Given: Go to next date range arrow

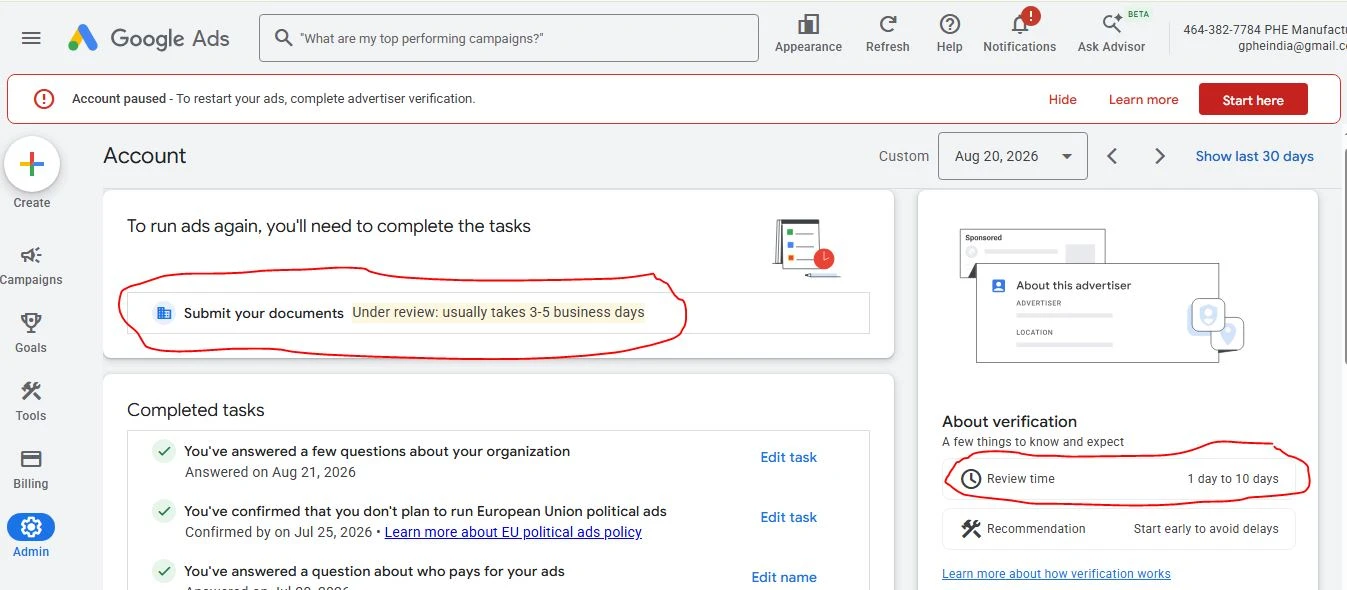Looking at the screenshot, I should tap(1160, 156).
